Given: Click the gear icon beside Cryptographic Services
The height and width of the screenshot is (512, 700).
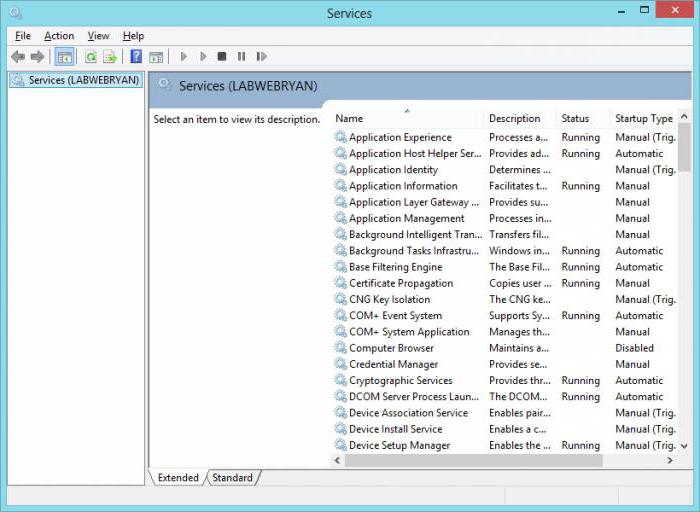Looking at the screenshot, I should (341, 380).
